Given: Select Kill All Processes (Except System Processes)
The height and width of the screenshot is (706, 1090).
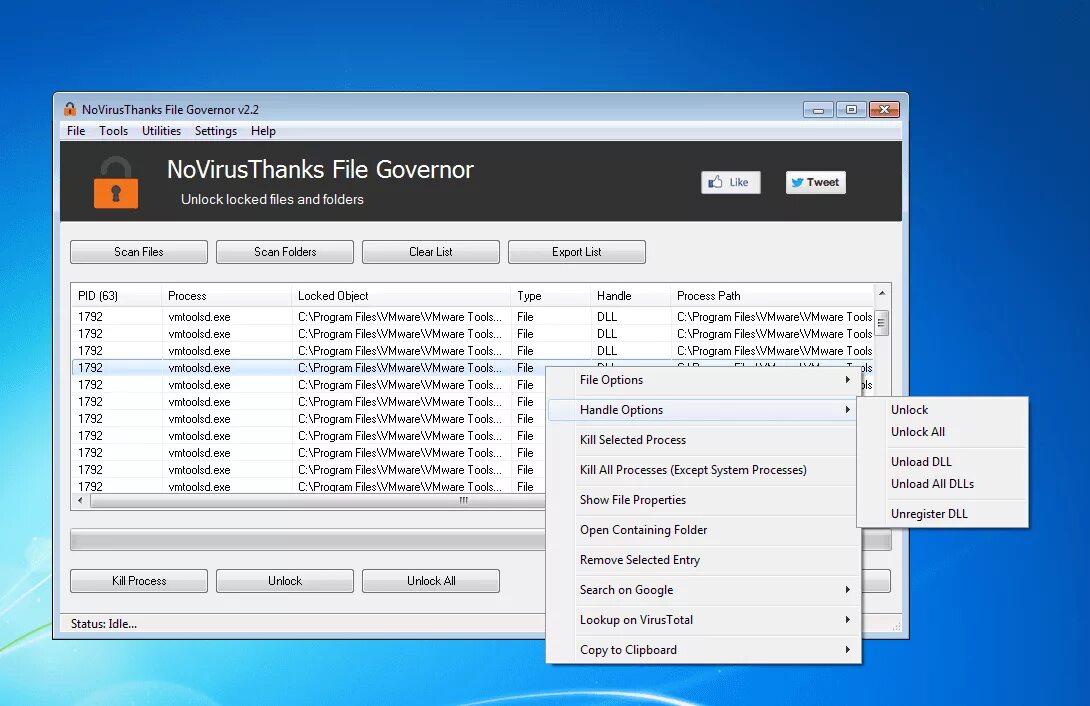Looking at the screenshot, I should coord(703,470).
